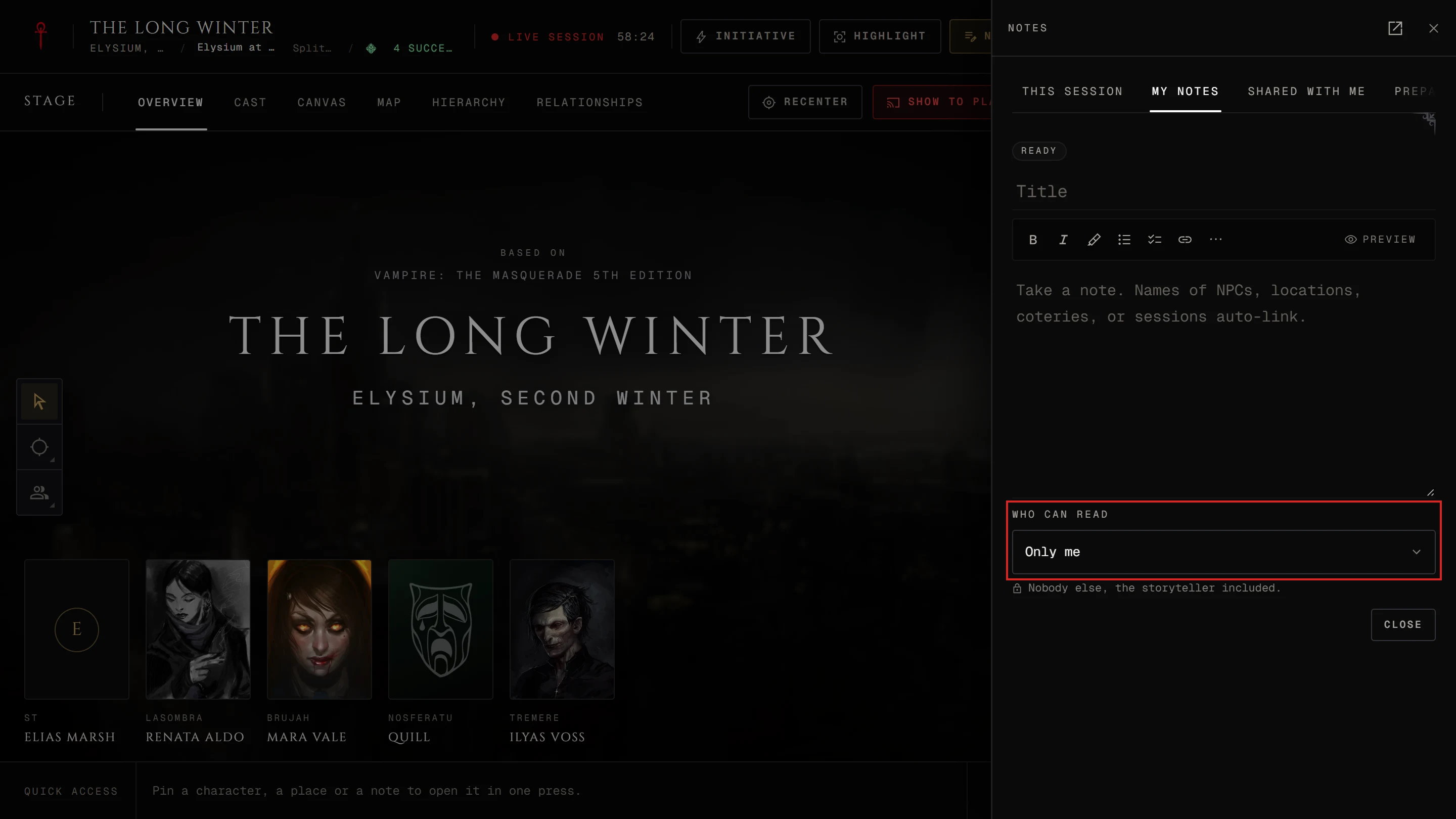Viewport: 1456px width, 819px height.
Task: Switch to This Session notes tab
Action: 1072,92
